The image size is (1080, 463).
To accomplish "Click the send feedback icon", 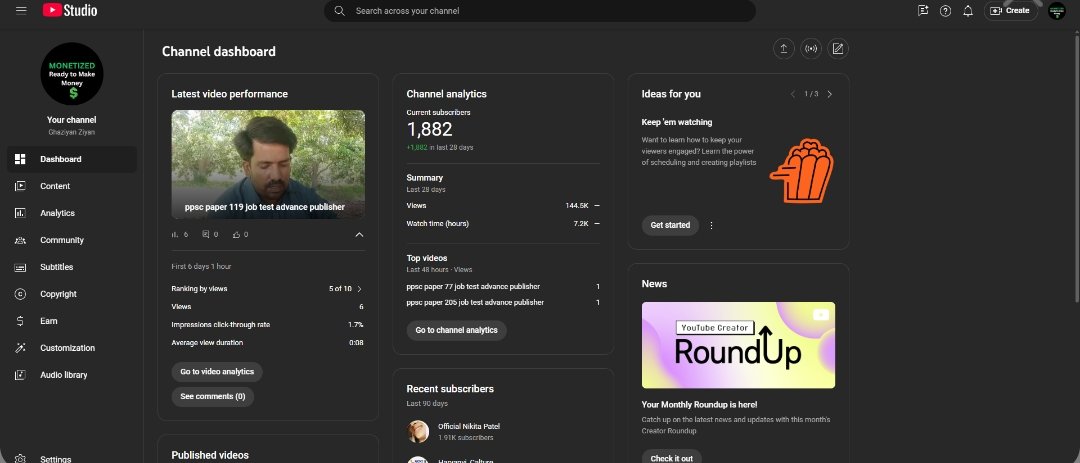I will 923,11.
